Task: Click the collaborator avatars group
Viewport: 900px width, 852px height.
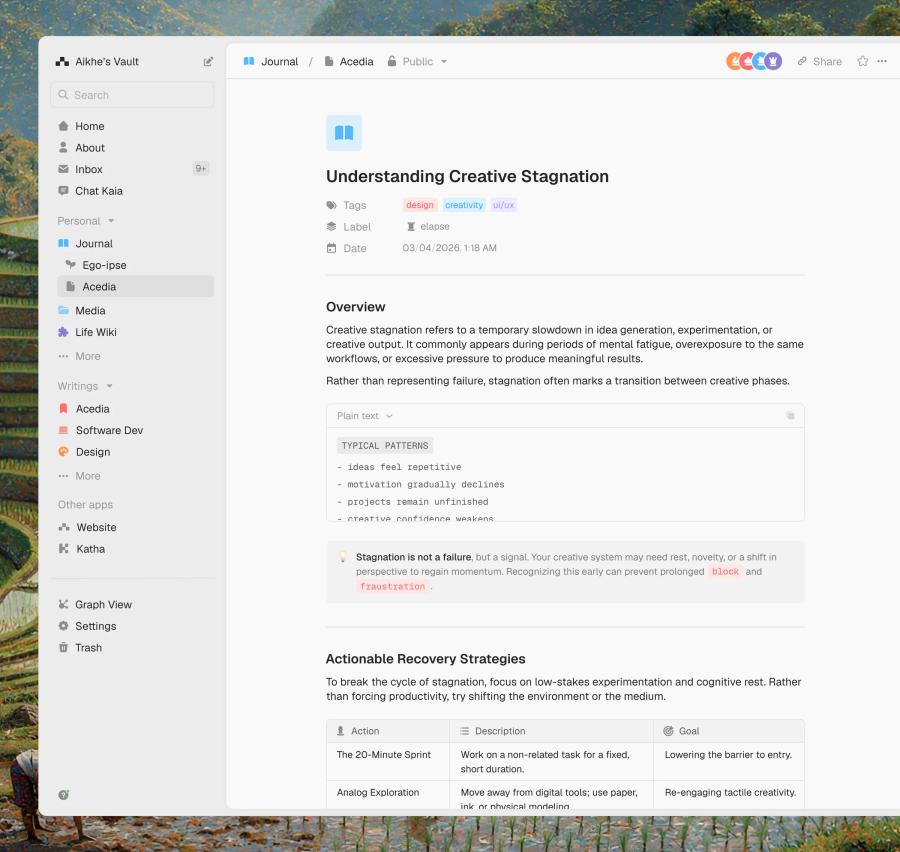Action: [x=754, y=61]
